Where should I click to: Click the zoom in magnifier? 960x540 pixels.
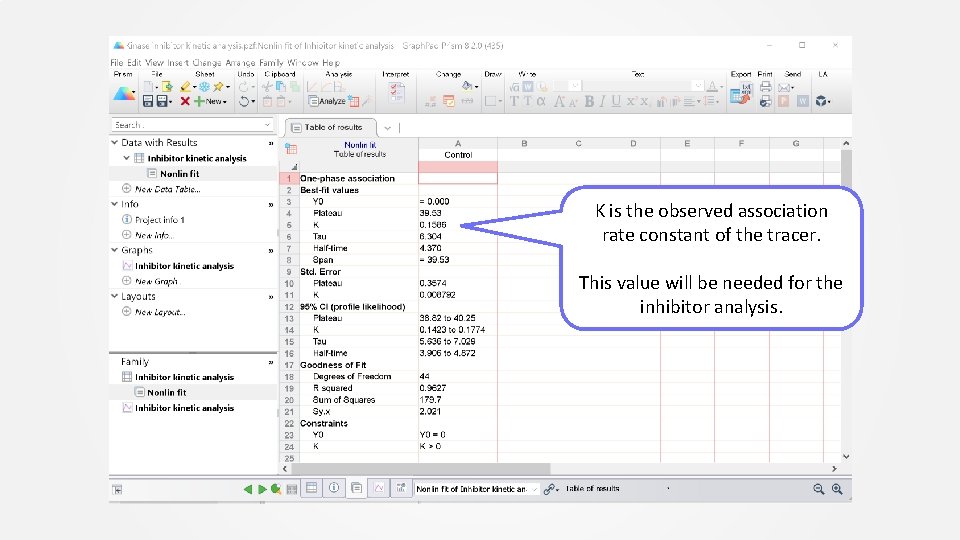click(x=837, y=489)
